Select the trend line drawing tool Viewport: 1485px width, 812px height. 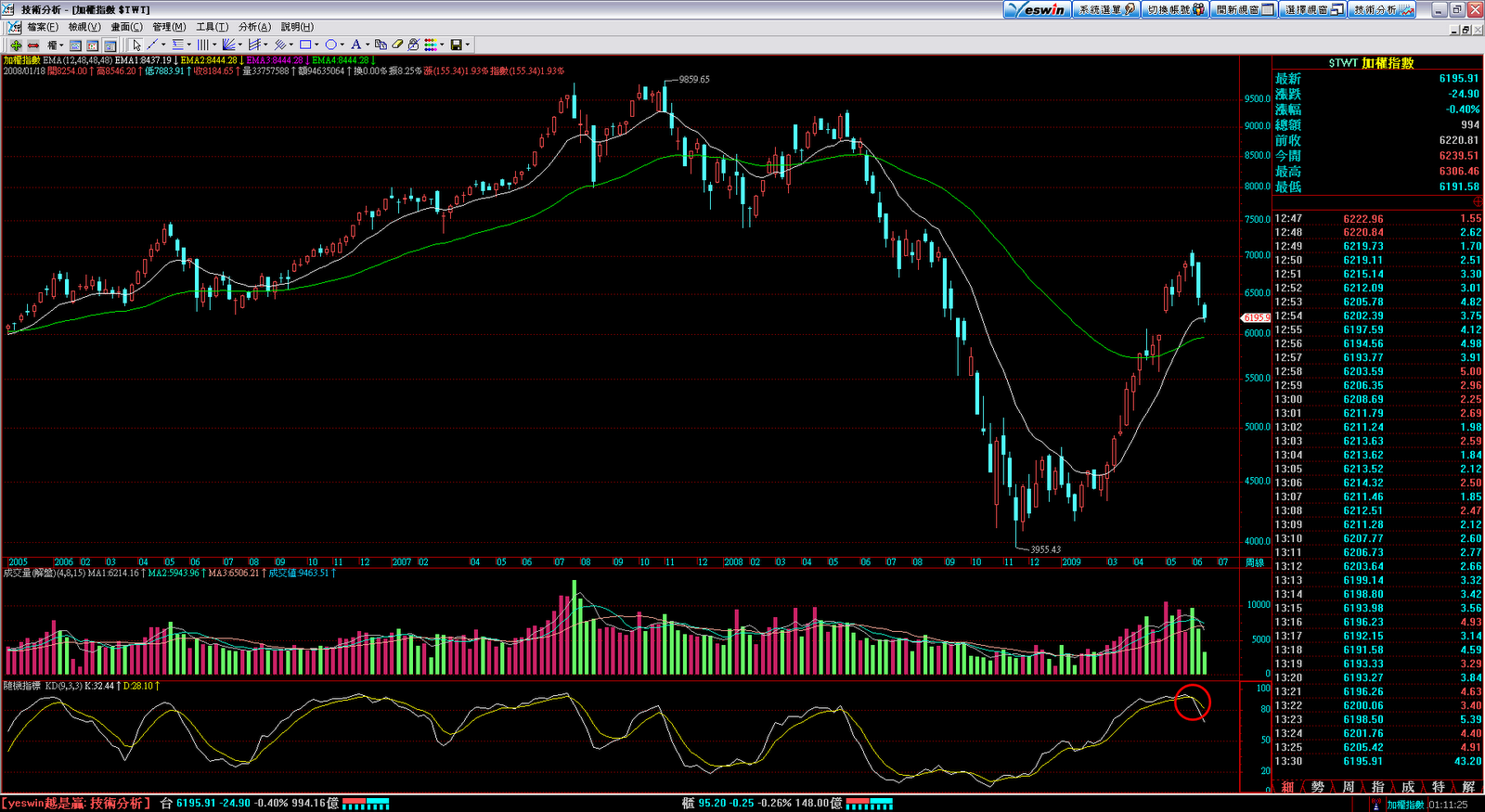point(152,45)
